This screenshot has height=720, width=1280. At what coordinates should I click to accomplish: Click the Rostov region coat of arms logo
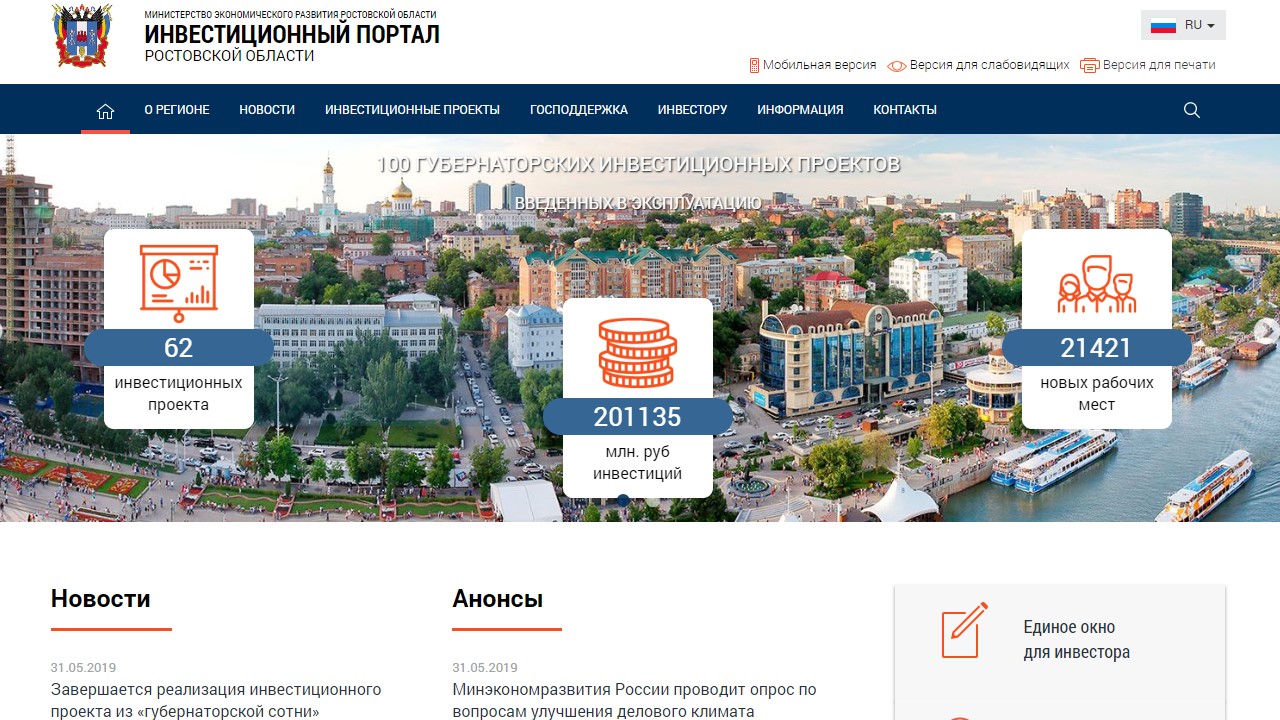point(82,35)
